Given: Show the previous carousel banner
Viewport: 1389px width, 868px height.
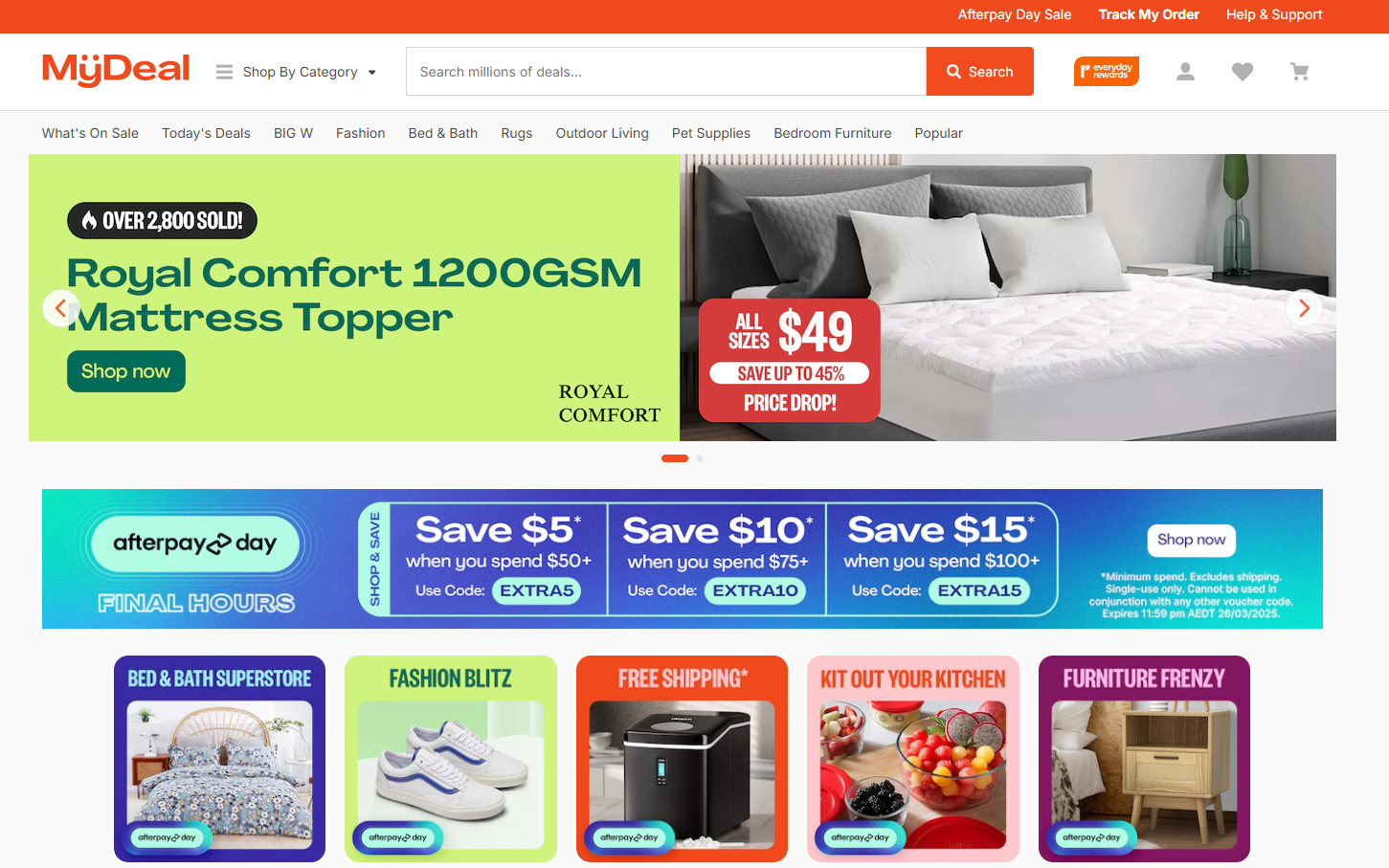Looking at the screenshot, I should click(60, 308).
